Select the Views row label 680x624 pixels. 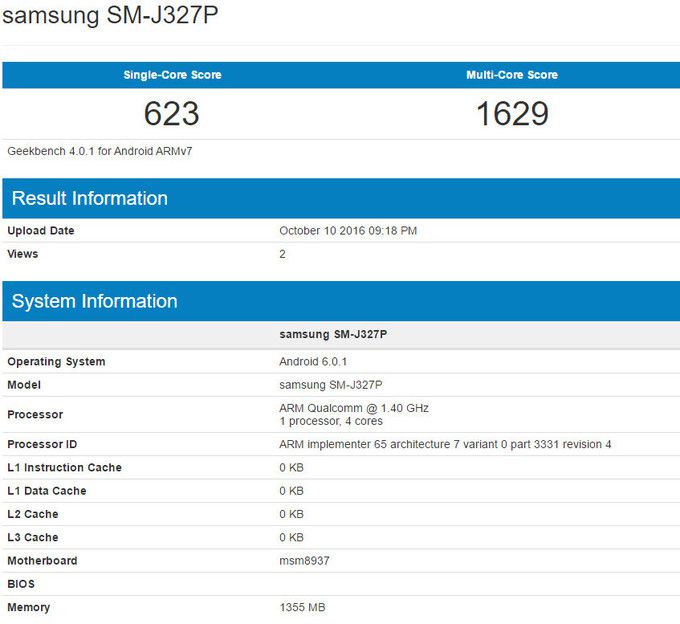click(x=23, y=254)
